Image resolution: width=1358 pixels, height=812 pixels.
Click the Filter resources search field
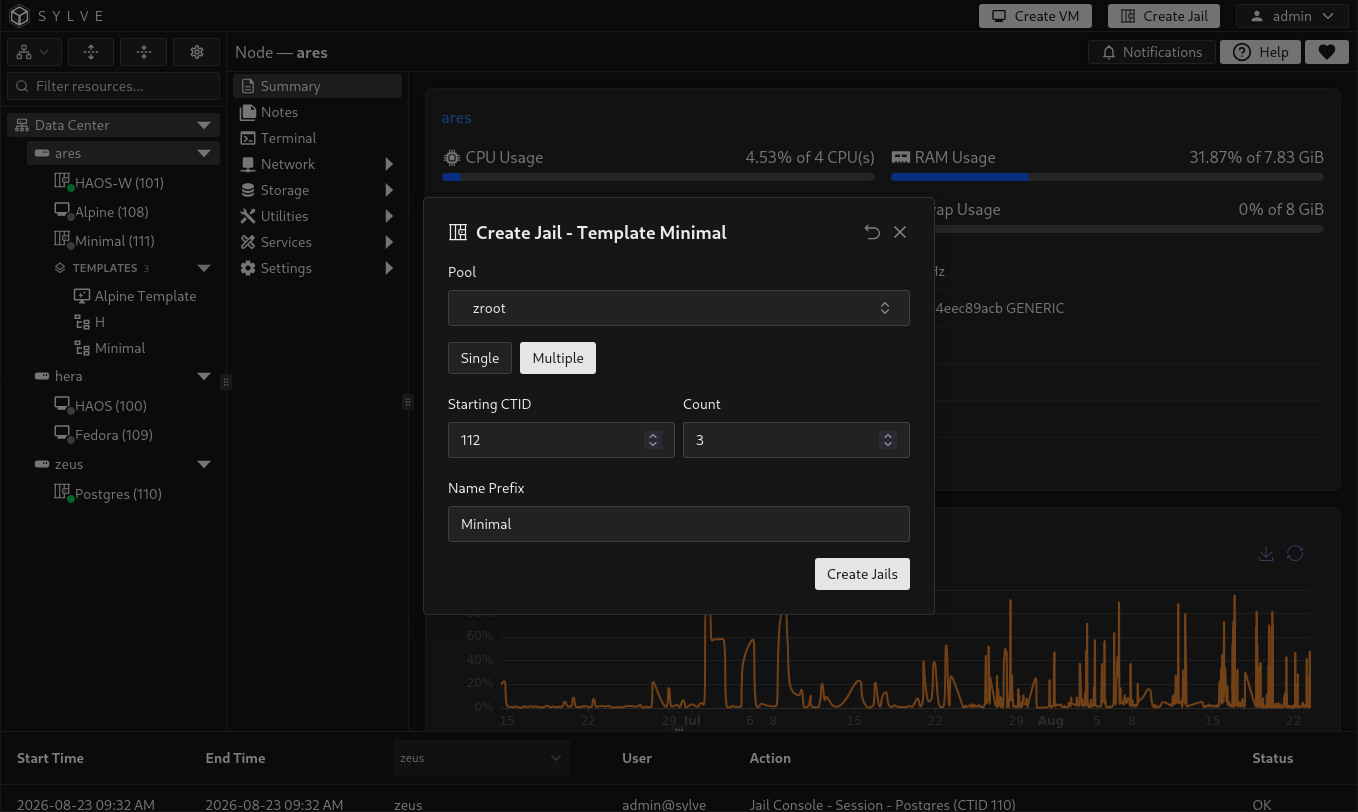click(x=113, y=86)
